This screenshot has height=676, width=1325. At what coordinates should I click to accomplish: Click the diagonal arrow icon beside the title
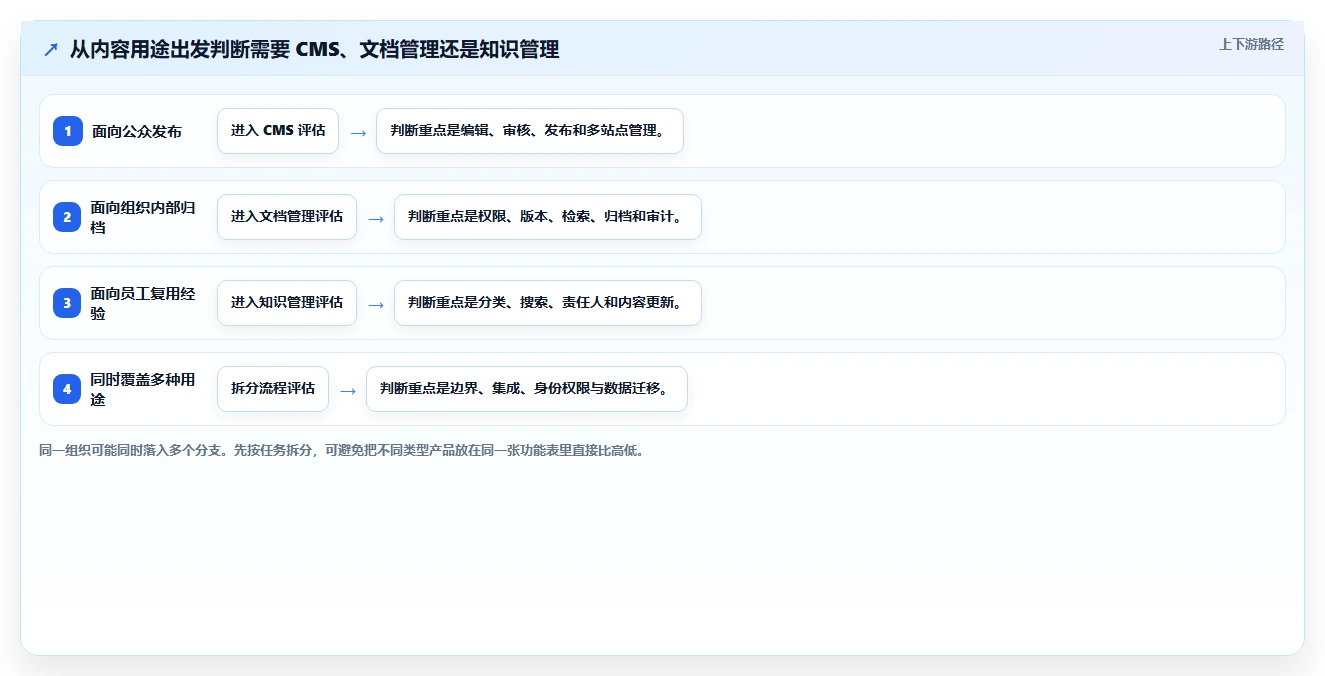coord(50,50)
